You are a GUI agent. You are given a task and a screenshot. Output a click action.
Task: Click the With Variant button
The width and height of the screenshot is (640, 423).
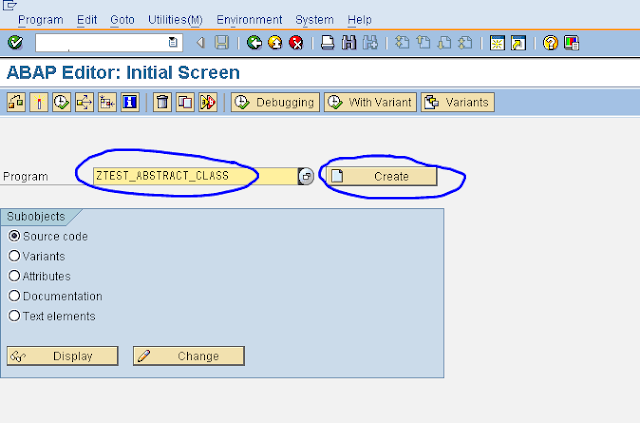coord(371,102)
